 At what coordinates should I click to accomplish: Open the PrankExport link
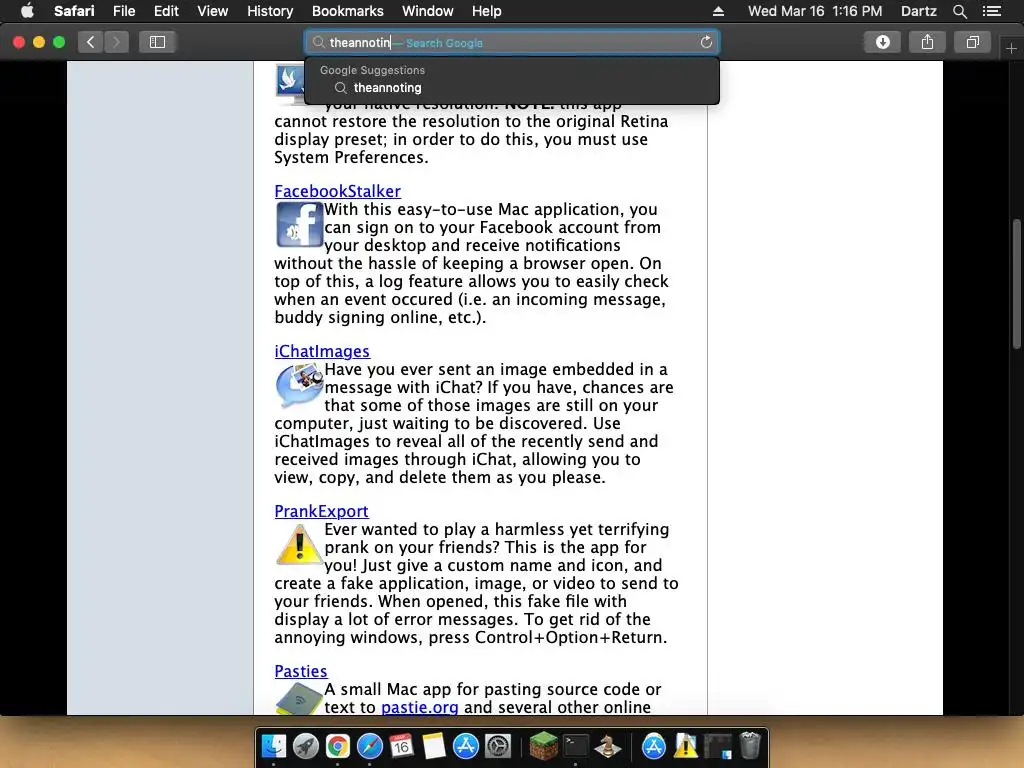tap(321, 511)
